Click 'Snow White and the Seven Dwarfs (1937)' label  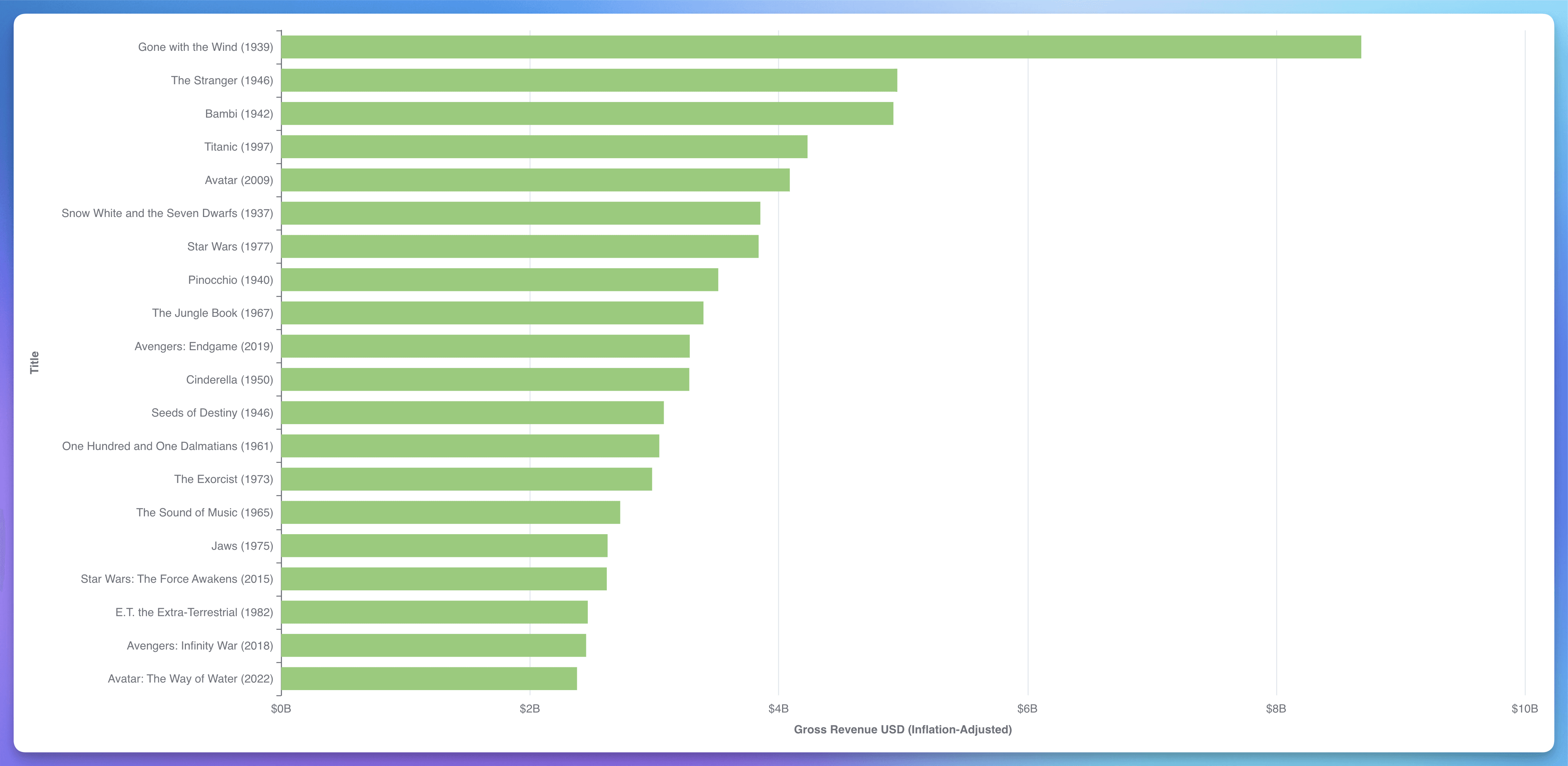[x=167, y=213]
